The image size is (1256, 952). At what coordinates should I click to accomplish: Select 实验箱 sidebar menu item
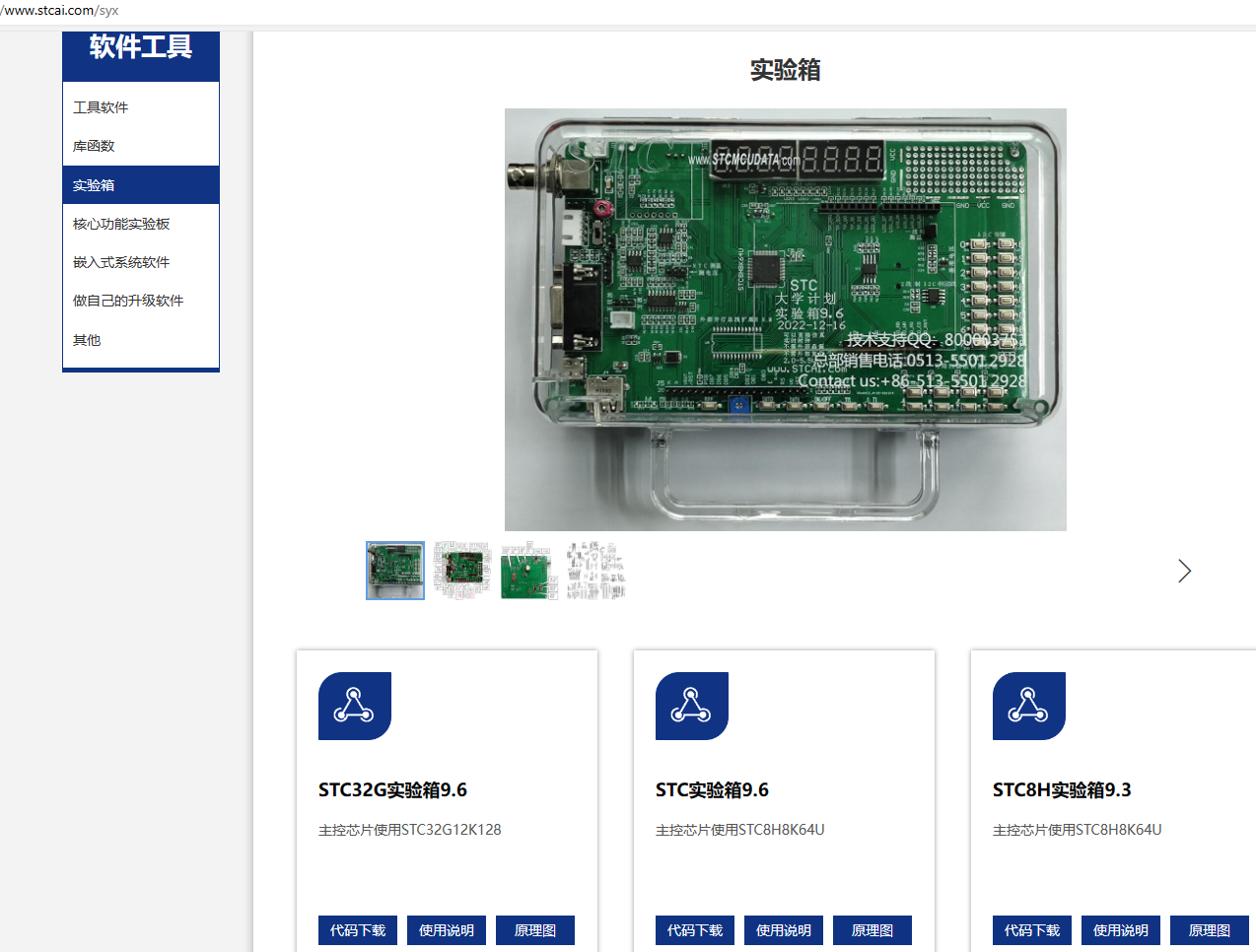[141, 185]
